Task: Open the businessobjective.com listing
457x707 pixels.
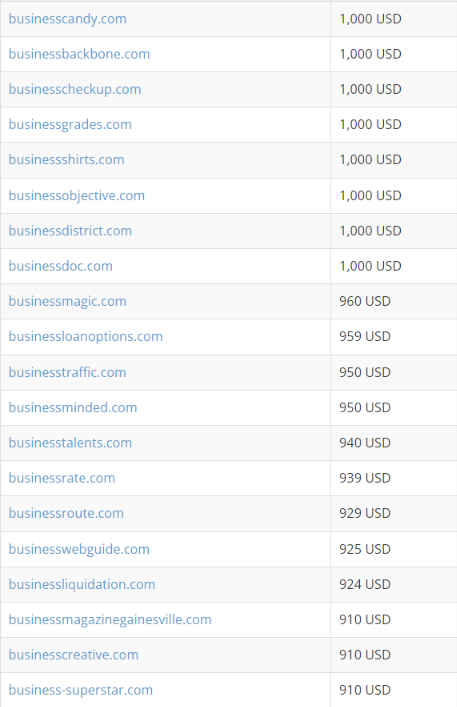Action: point(76,196)
